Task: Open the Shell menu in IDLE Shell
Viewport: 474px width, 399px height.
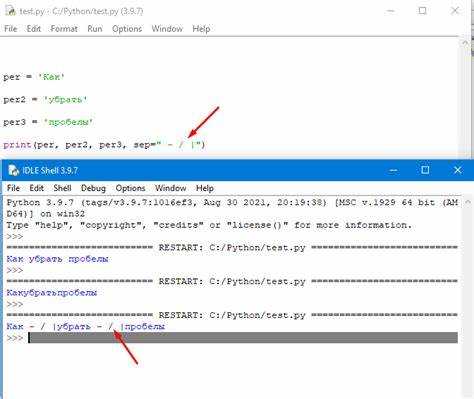Action: (x=62, y=188)
